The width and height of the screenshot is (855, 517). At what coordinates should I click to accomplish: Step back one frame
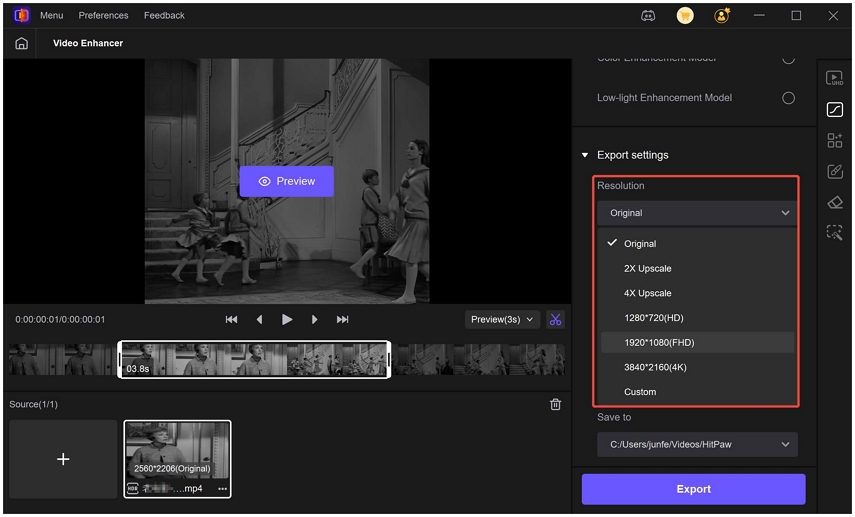click(260, 320)
